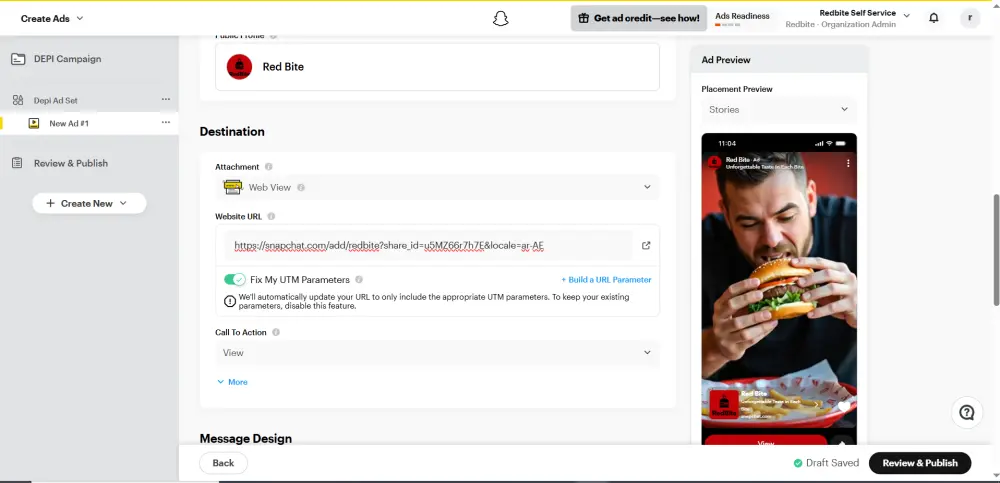The image size is (1000, 483).
Task: Click the Website URL info icon
Action: click(x=271, y=216)
